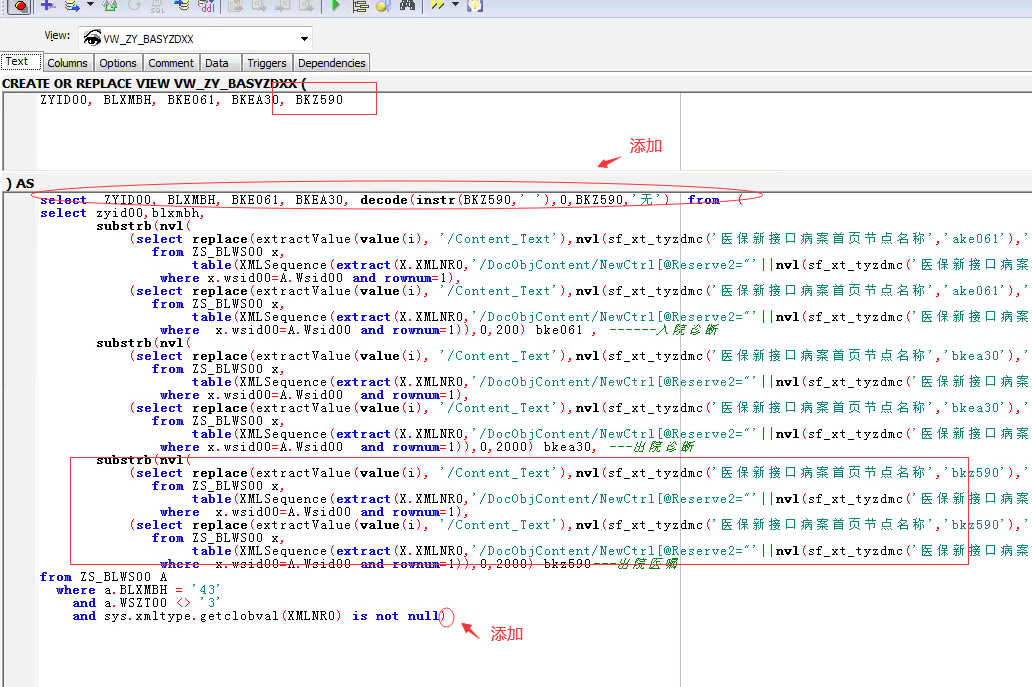Image resolution: width=1032 pixels, height=687 pixels.
Task: Show the Triggers tab
Action: click(267, 63)
